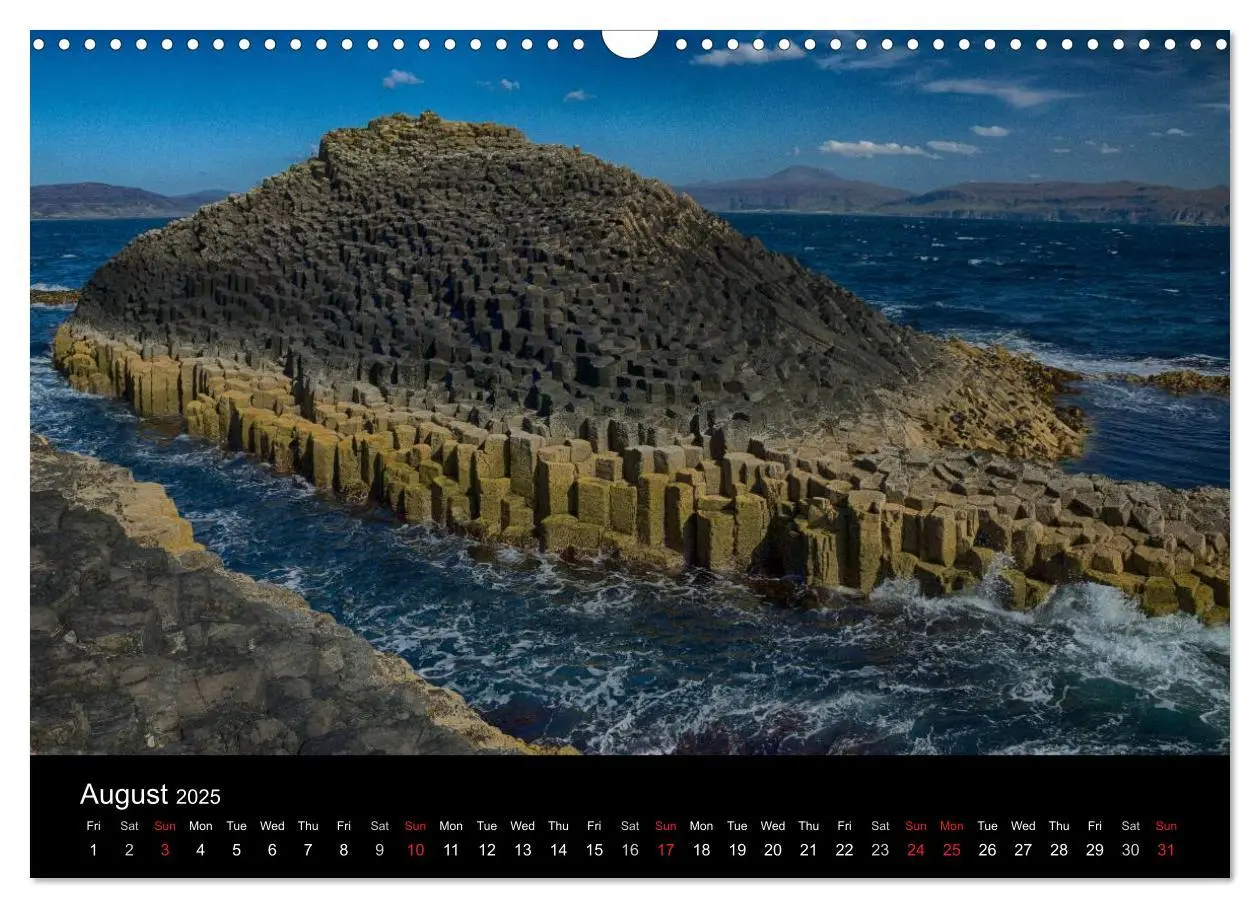
Task: Select date 8 under Fri
Action: (344, 850)
